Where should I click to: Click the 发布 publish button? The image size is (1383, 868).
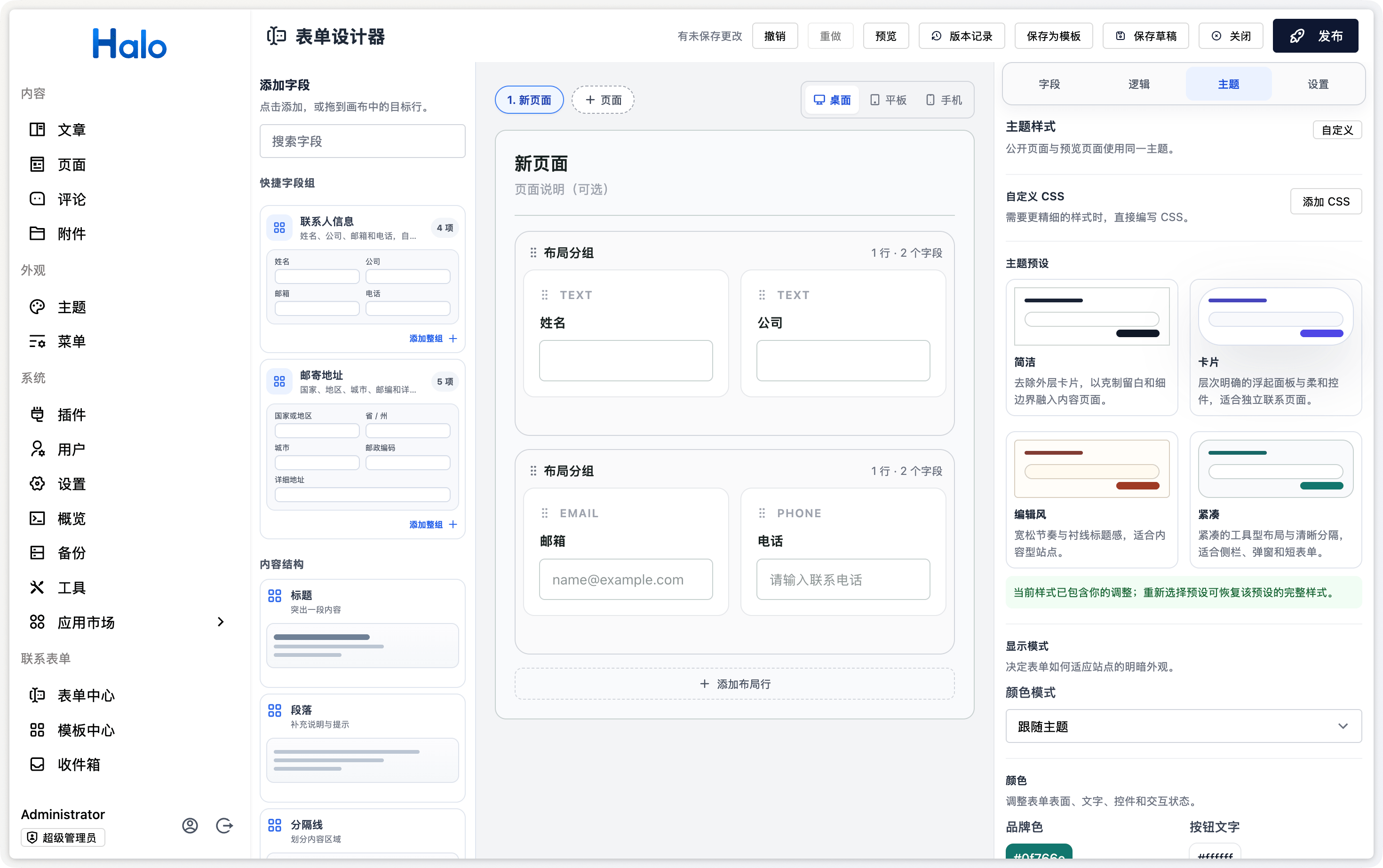tap(1315, 36)
